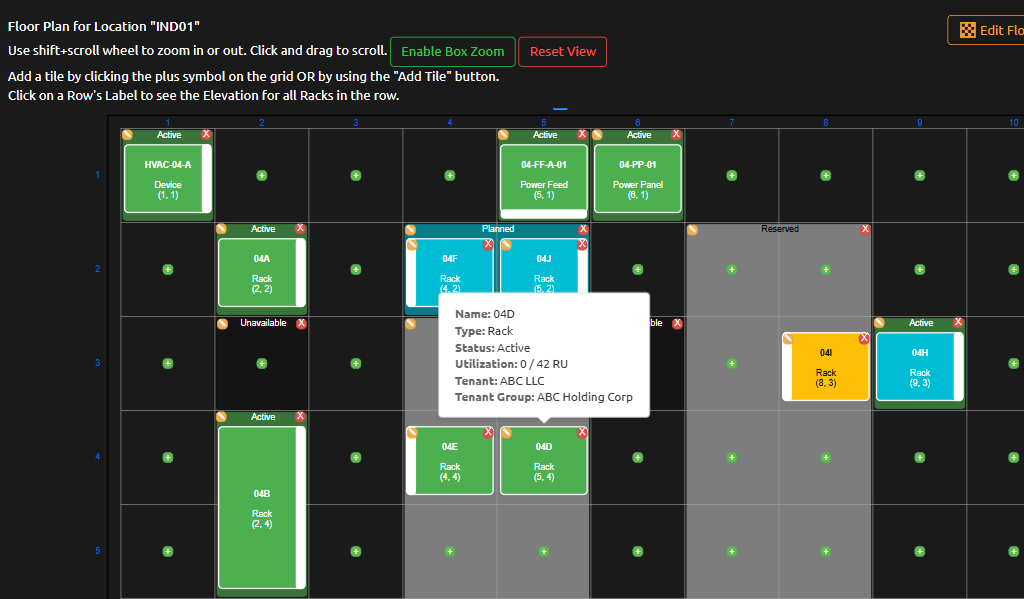The height and width of the screenshot is (599, 1024).
Task: Click the edit pencil icon on the Reserved tile
Action: click(x=694, y=229)
